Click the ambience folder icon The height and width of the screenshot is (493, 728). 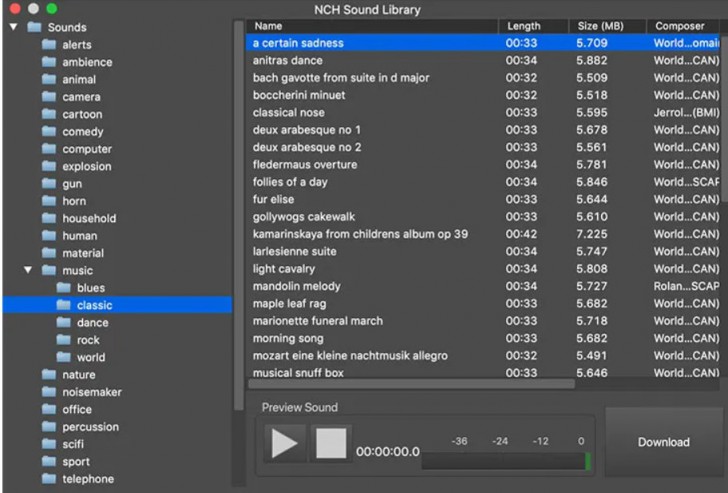(49, 62)
